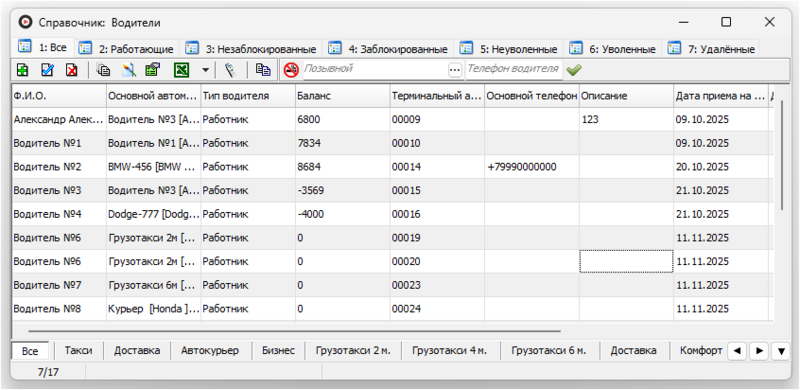Select the Водитель №8 name cell
The image size is (800, 390).
(x=59, y=309)
